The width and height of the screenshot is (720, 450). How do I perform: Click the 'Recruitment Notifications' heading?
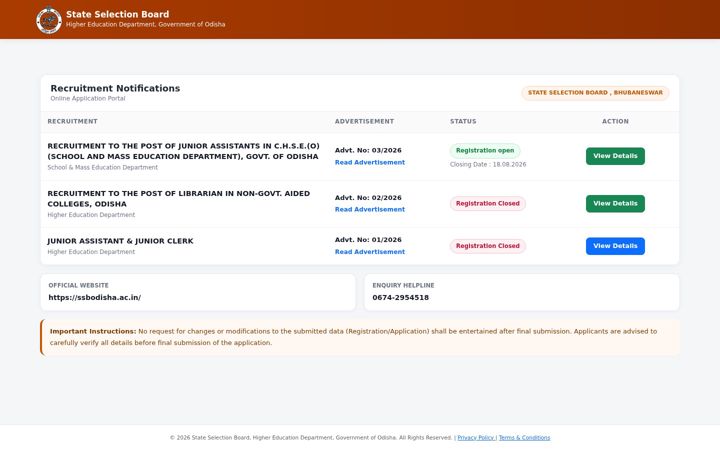pyautogui.click(x=115, y=88)
